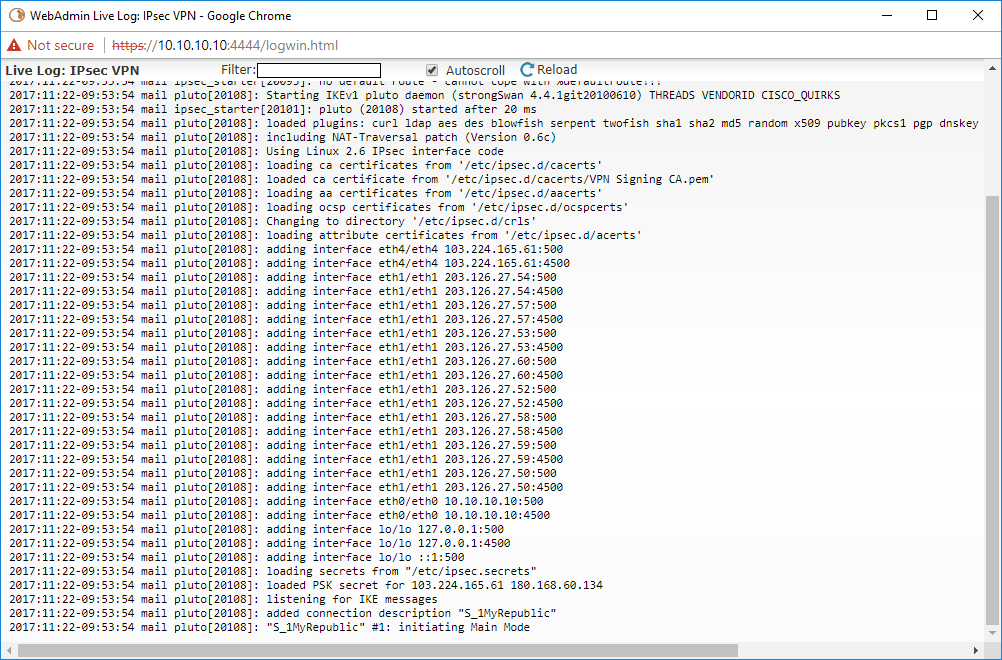Click the horizontal scrollbar left arrow
This screenshot has height=660, width=1002.
[x=8, y=650]
